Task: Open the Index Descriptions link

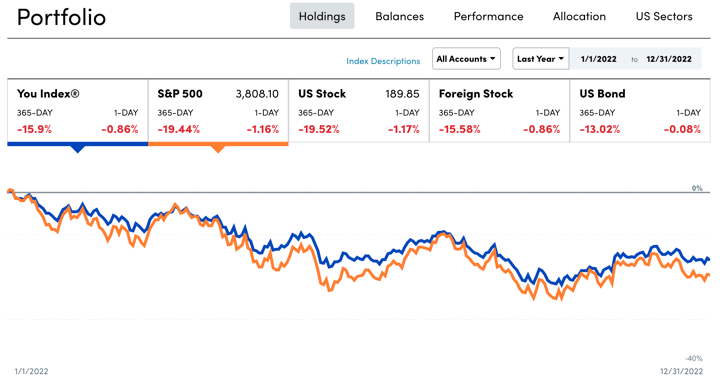Action: coord(383,61)
